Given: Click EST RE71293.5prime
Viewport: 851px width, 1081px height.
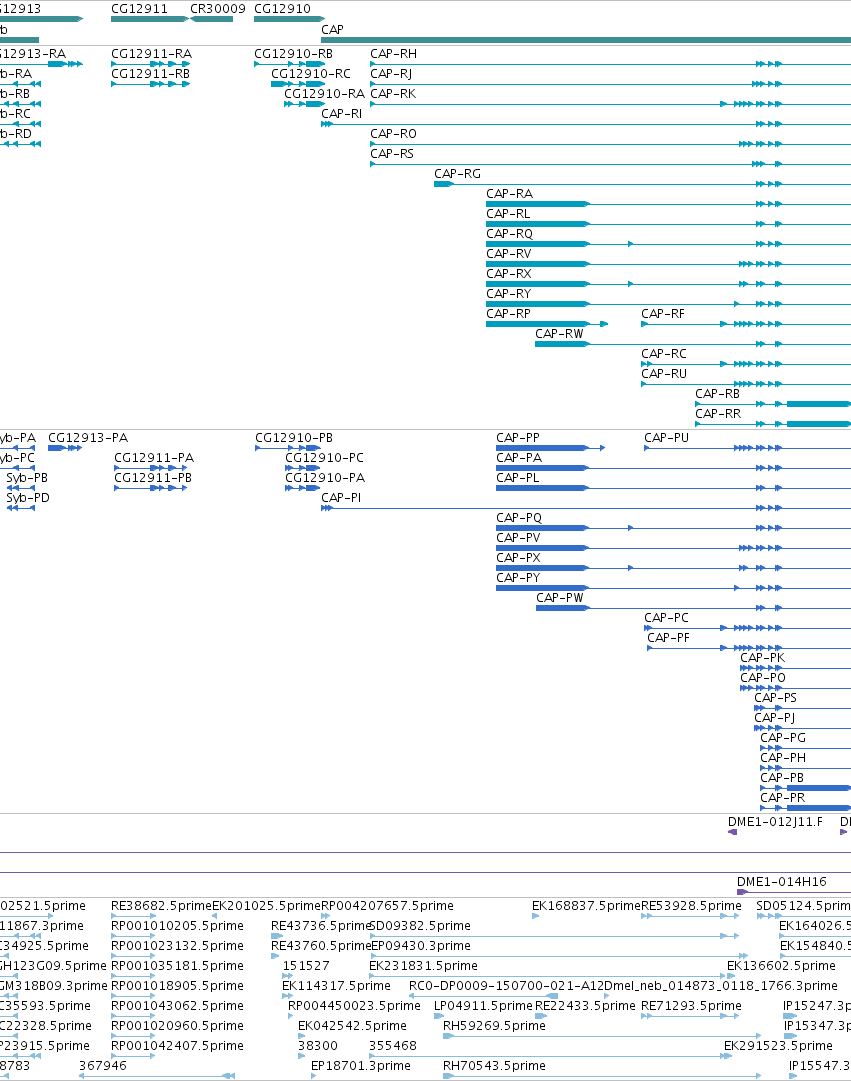Looking at the screenshot, I should tap(691, 1006).
